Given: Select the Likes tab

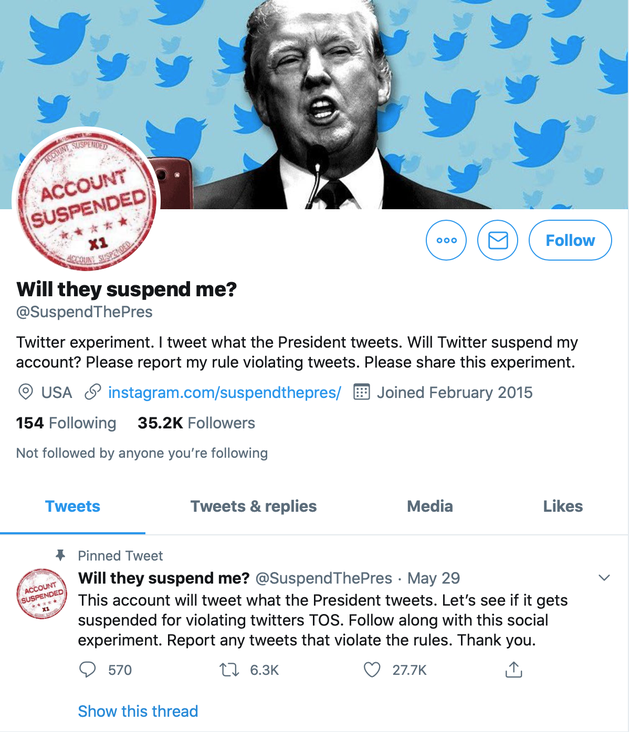Looking at the screenshot, I should [562, 506].
